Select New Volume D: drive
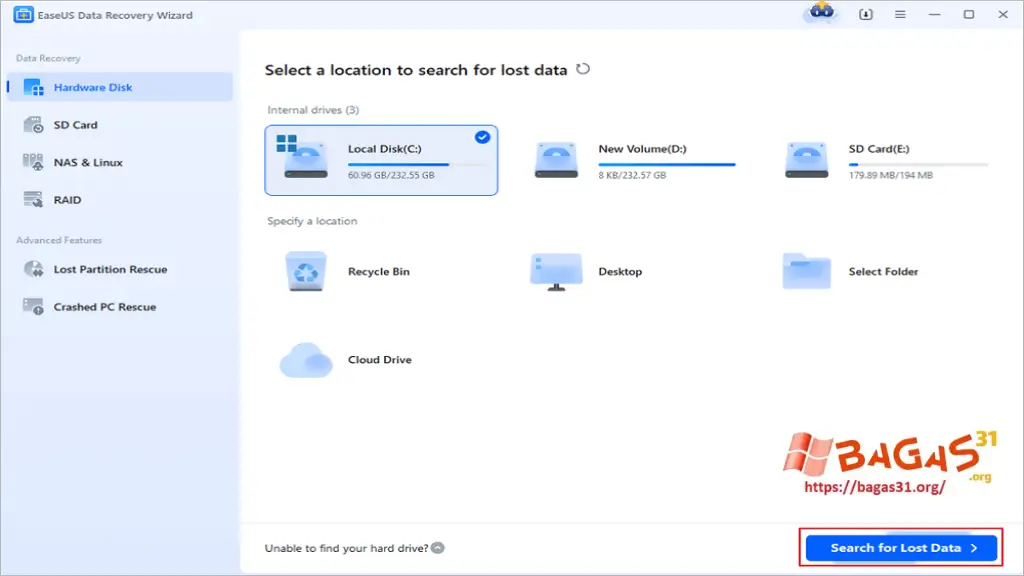Viewport: 1024px width, 576px height. click(640, 160)
